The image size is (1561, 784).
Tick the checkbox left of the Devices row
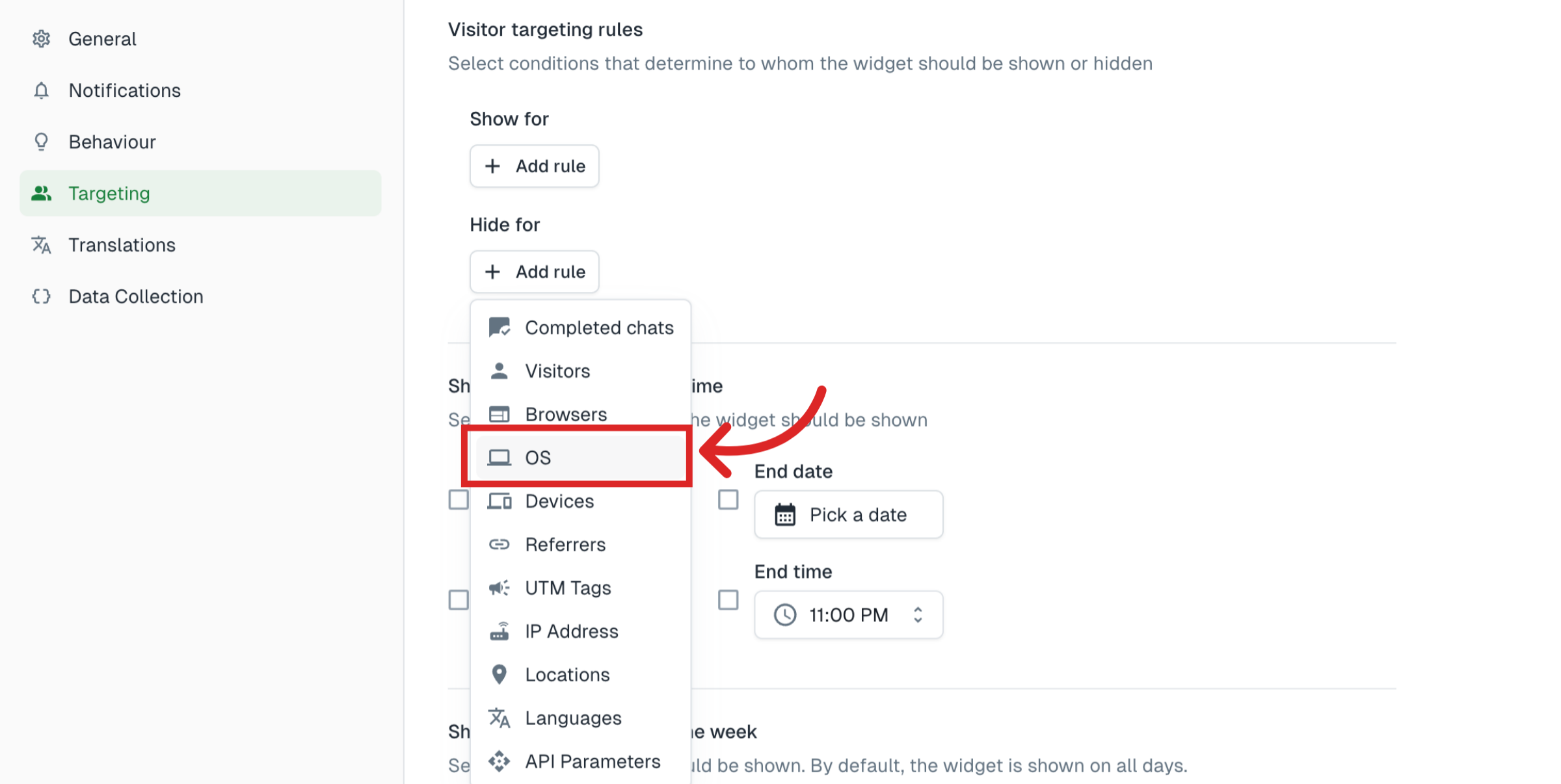click(459, 499)
